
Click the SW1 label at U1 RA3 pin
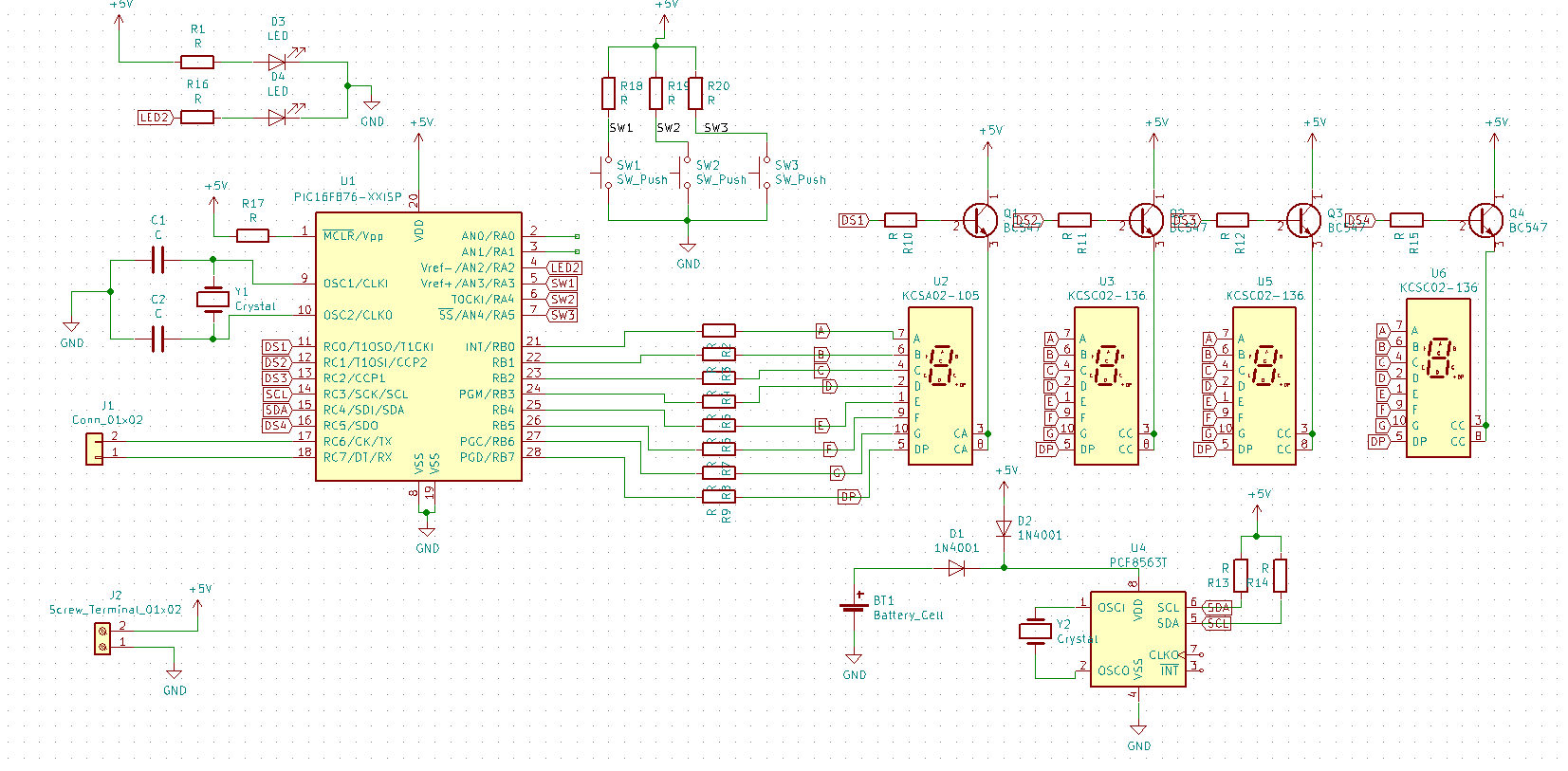point(563,283)
